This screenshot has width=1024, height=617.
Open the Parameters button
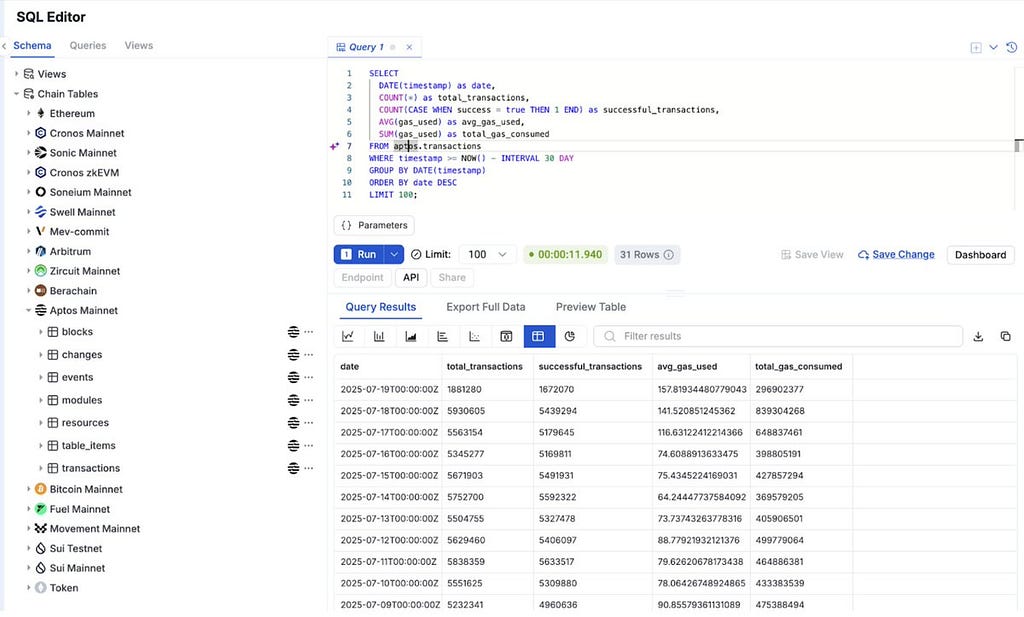[x=374, y=225]
